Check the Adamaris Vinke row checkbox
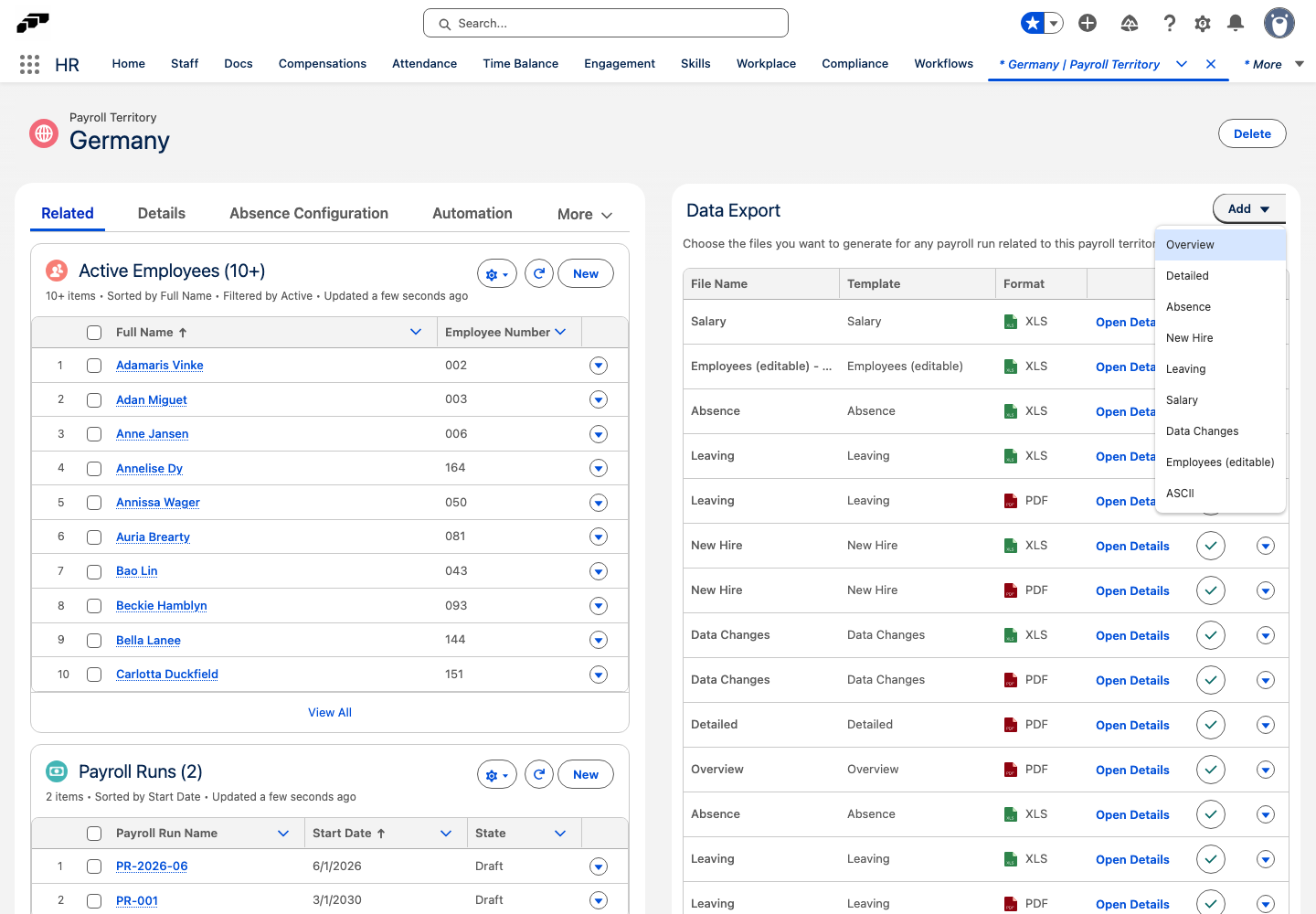This screenshot has width=1316, height=914. [x=94, y=366]
